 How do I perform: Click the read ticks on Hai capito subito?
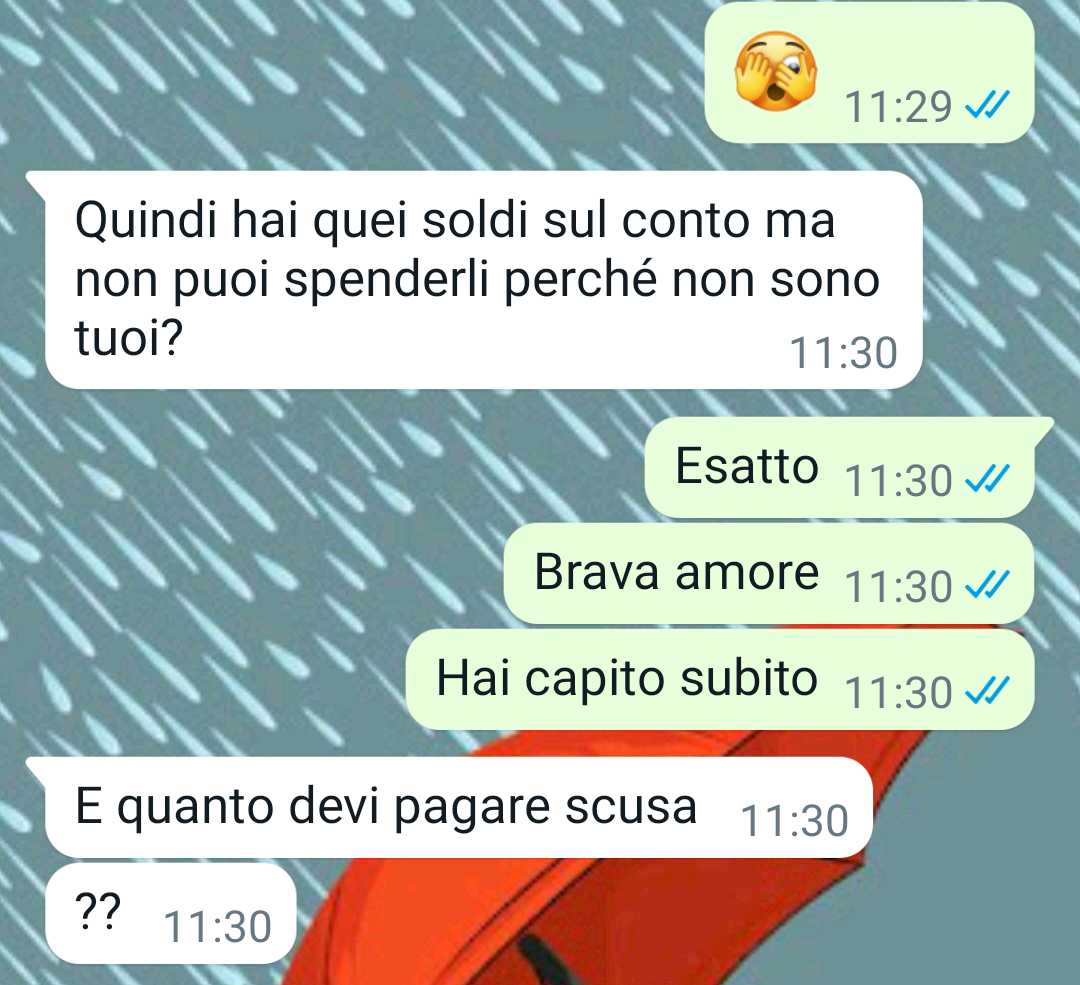[987, 691]
